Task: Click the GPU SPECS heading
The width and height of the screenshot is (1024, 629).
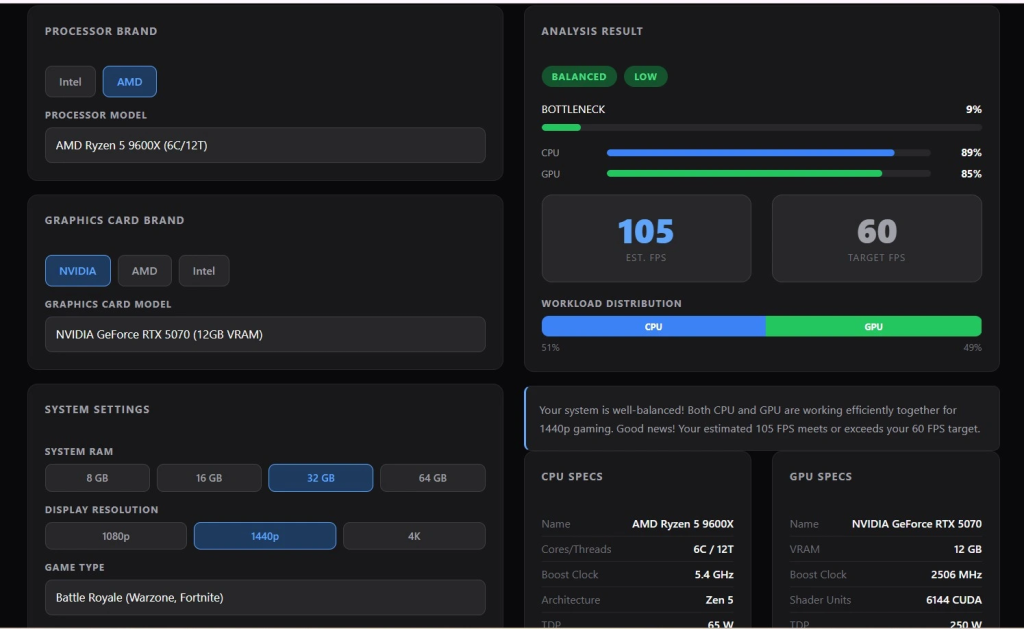Action: tap(820, 477)
